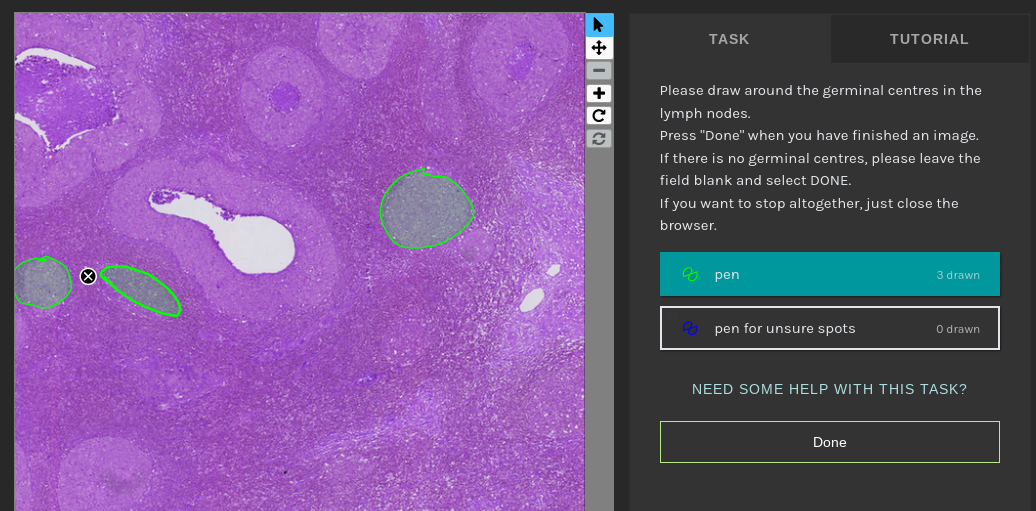The image size is (1036, 511).
Task: Click 'If you want to stop altogether' text
Action: [x=809, y=214]
